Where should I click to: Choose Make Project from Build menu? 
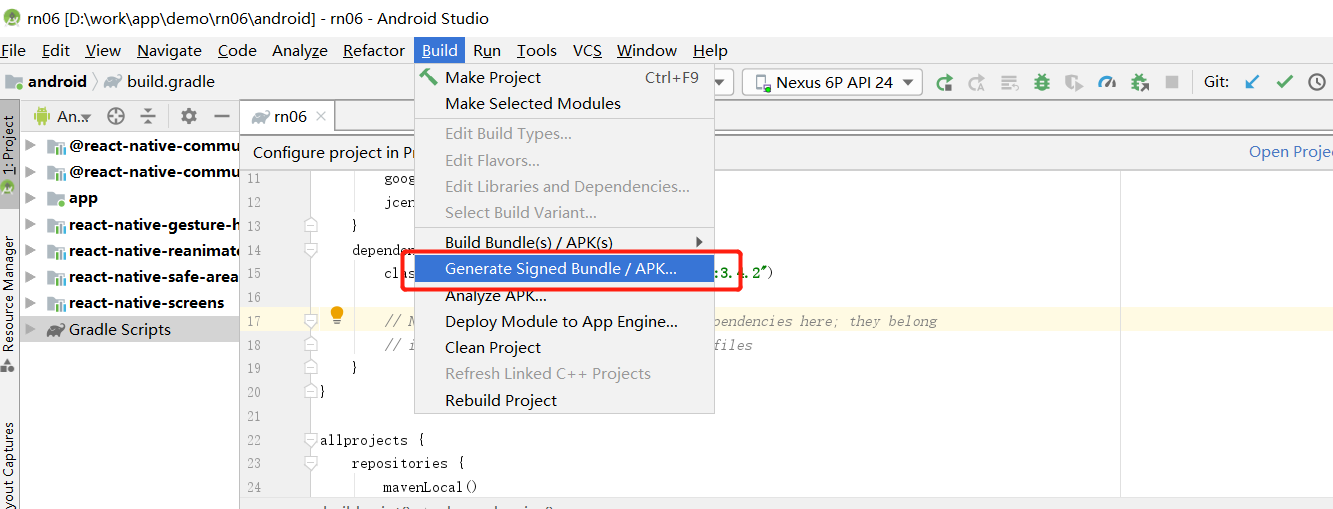pos(564,77)
